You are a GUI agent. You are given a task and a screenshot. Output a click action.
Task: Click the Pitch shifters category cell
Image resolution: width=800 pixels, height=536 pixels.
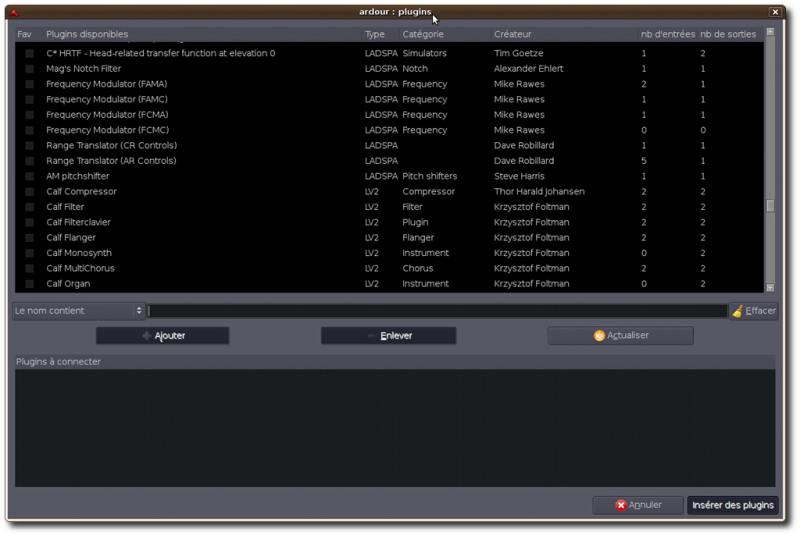(430, 176)
